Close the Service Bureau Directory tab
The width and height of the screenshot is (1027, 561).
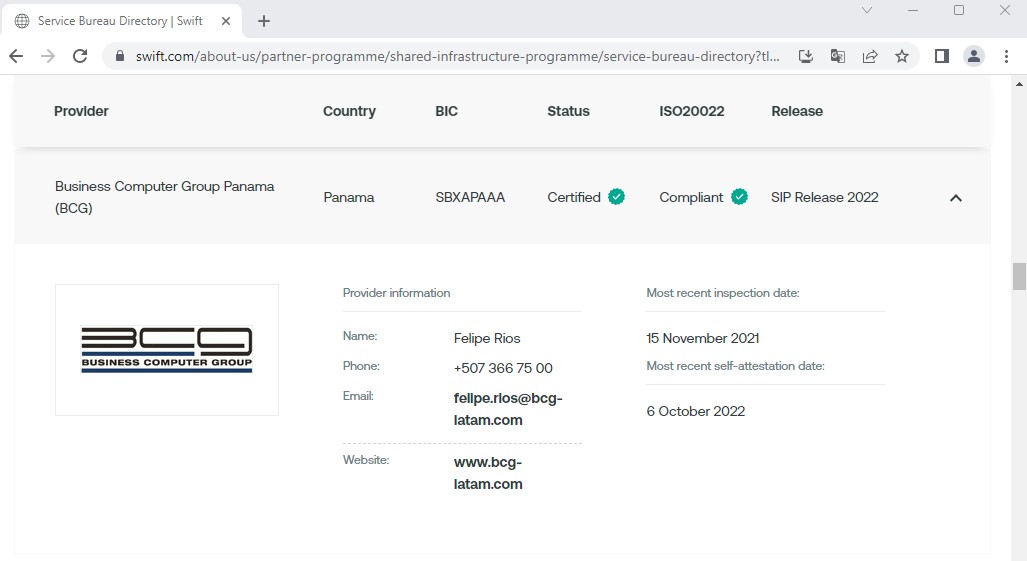226,21
